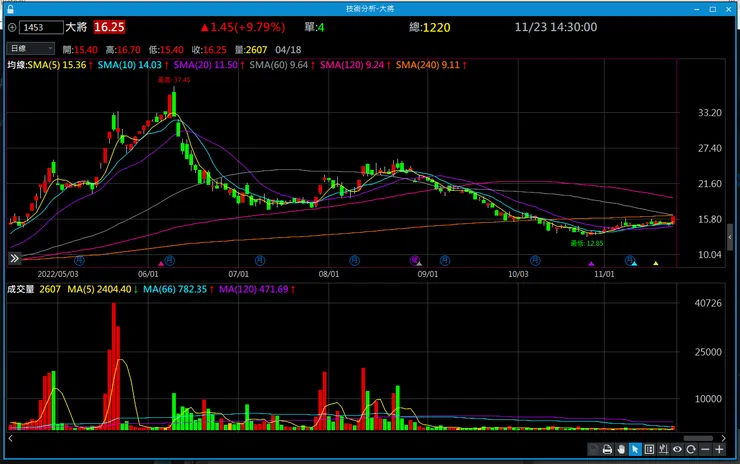Viewport: 740px width, 464px height.
Task: Select the hand pan tool
Action: 621,449
